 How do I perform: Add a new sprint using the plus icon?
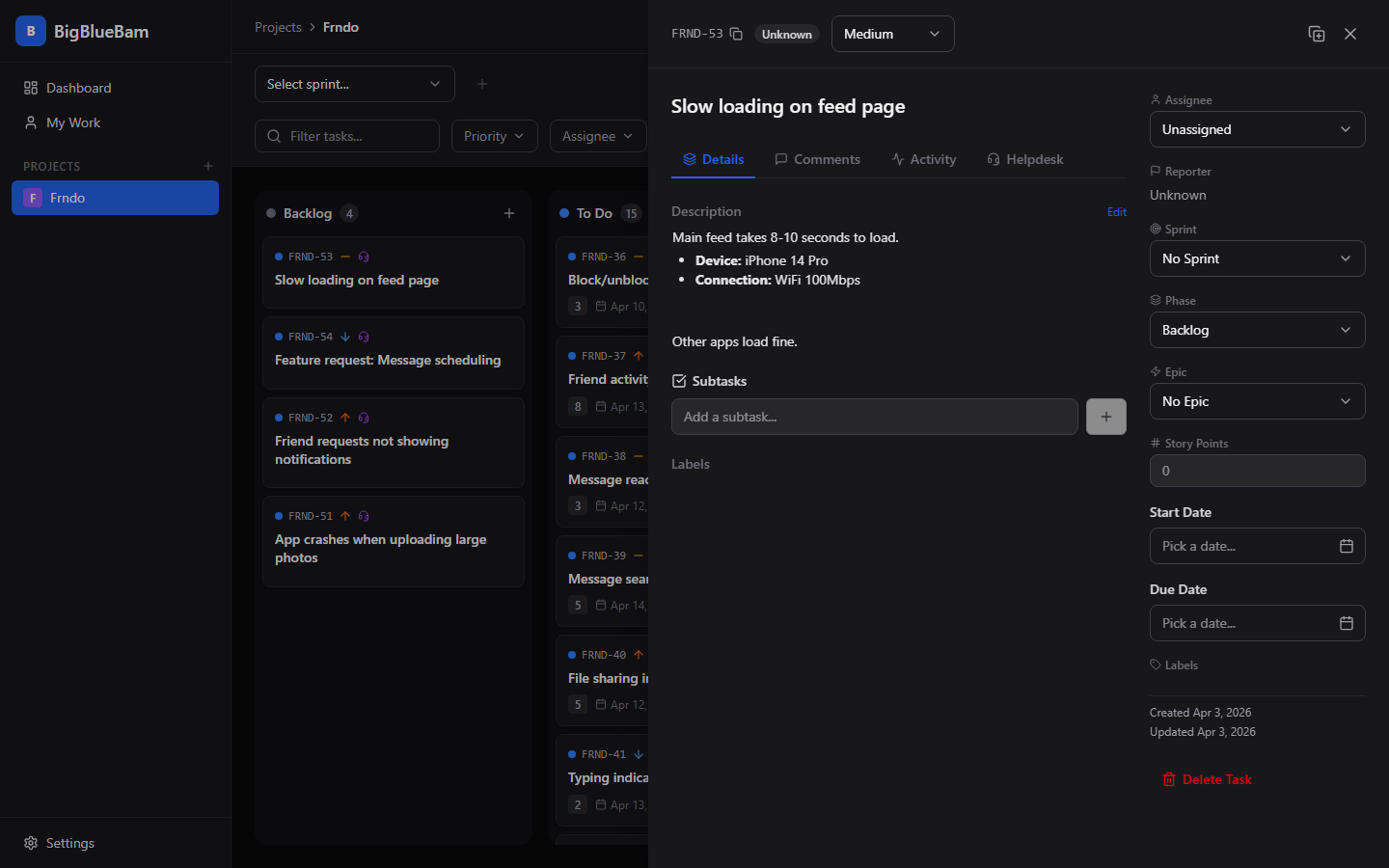481,84
